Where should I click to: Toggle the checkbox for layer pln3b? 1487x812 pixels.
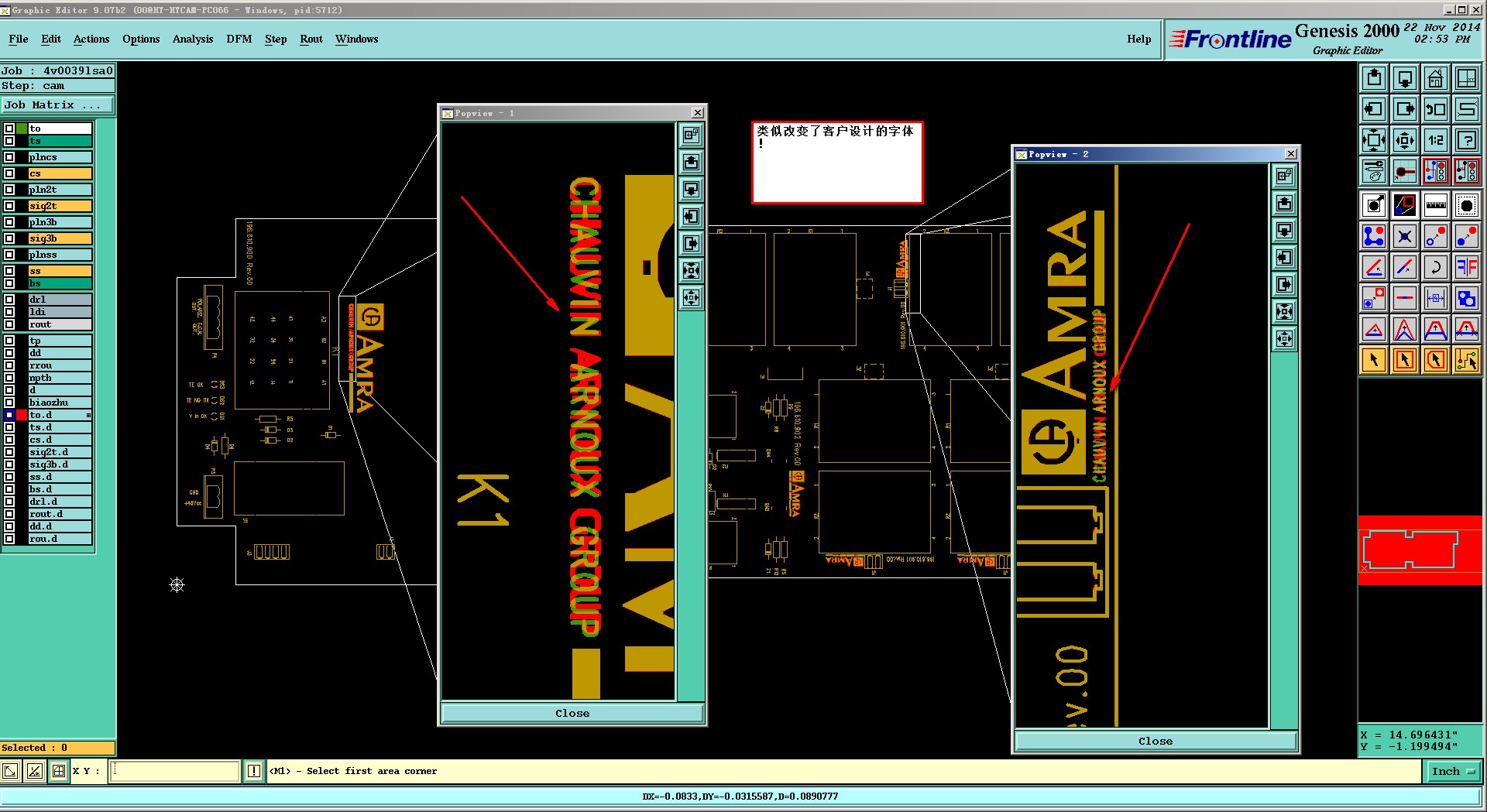pos(9,222)
